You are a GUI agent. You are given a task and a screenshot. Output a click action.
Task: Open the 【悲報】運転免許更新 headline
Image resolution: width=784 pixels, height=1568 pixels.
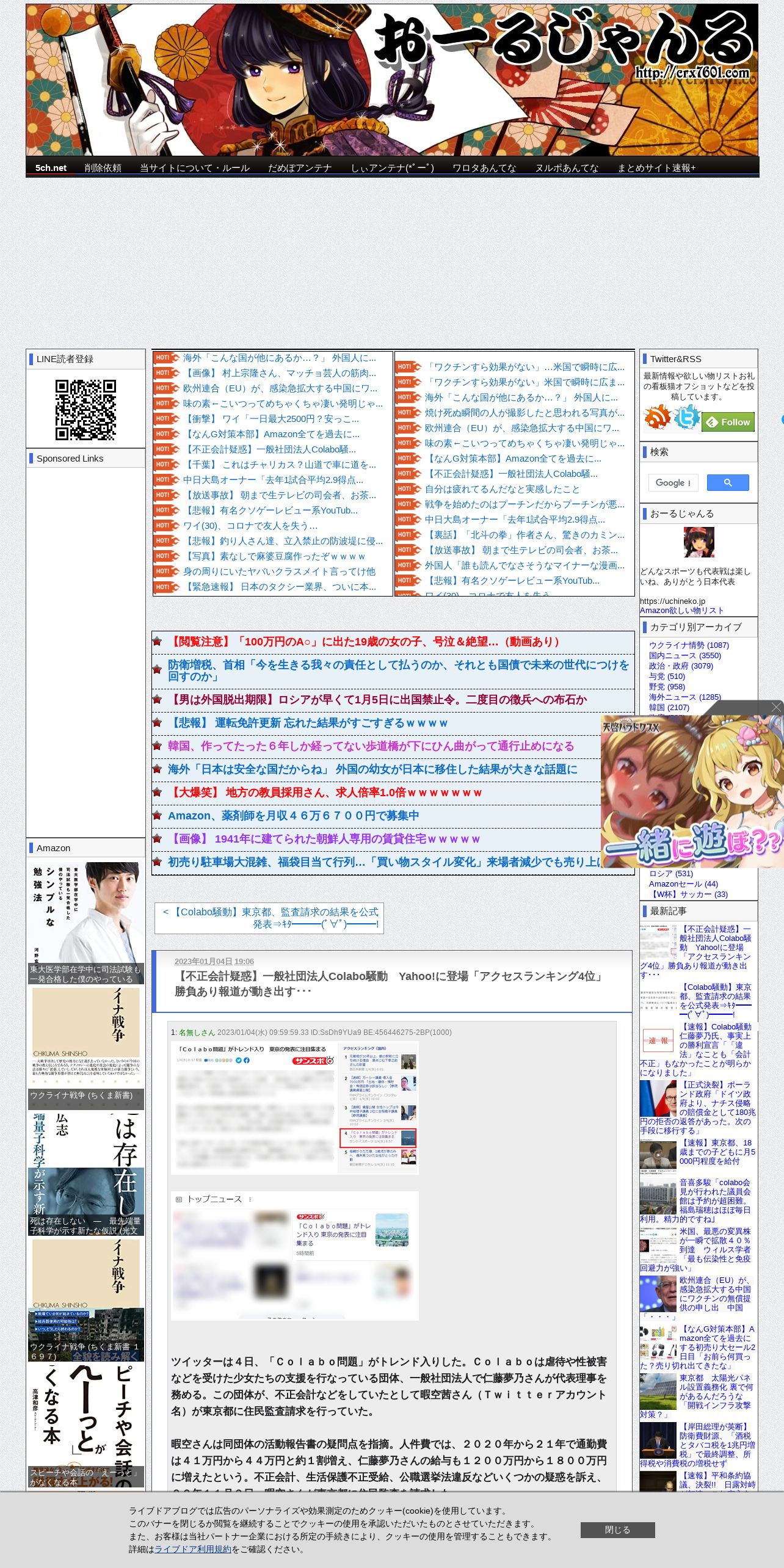click(x=308, y=723)
